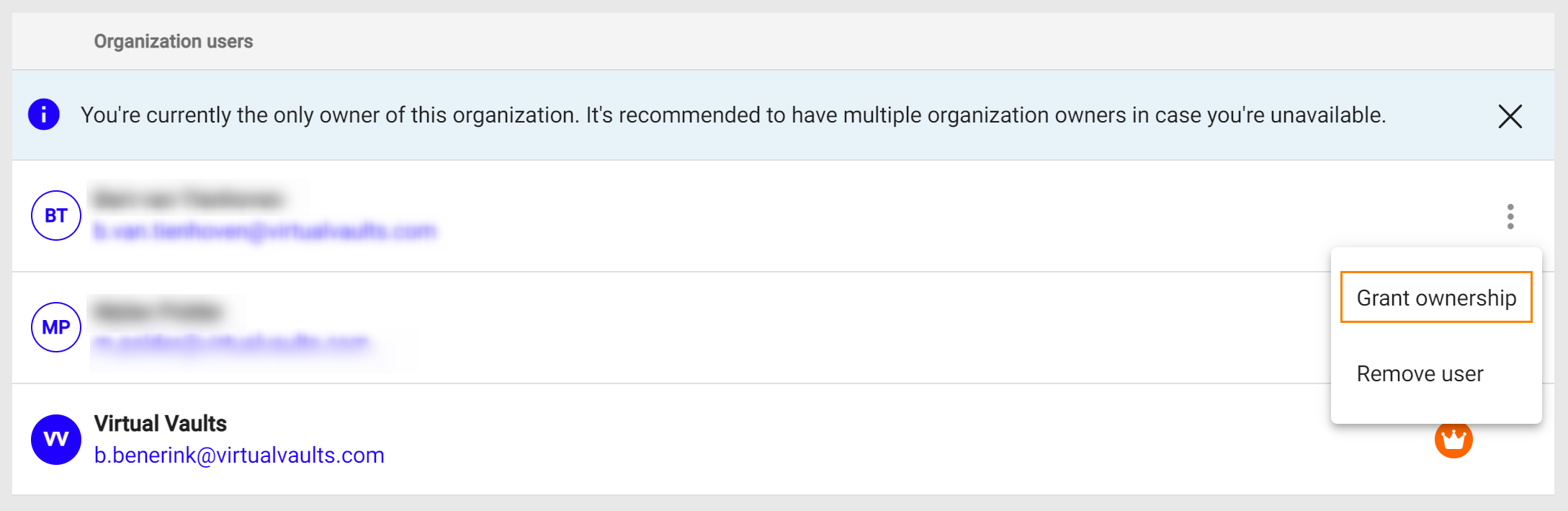
Task: Dismiss the only-owner info banner
Action: [1510, 116]
